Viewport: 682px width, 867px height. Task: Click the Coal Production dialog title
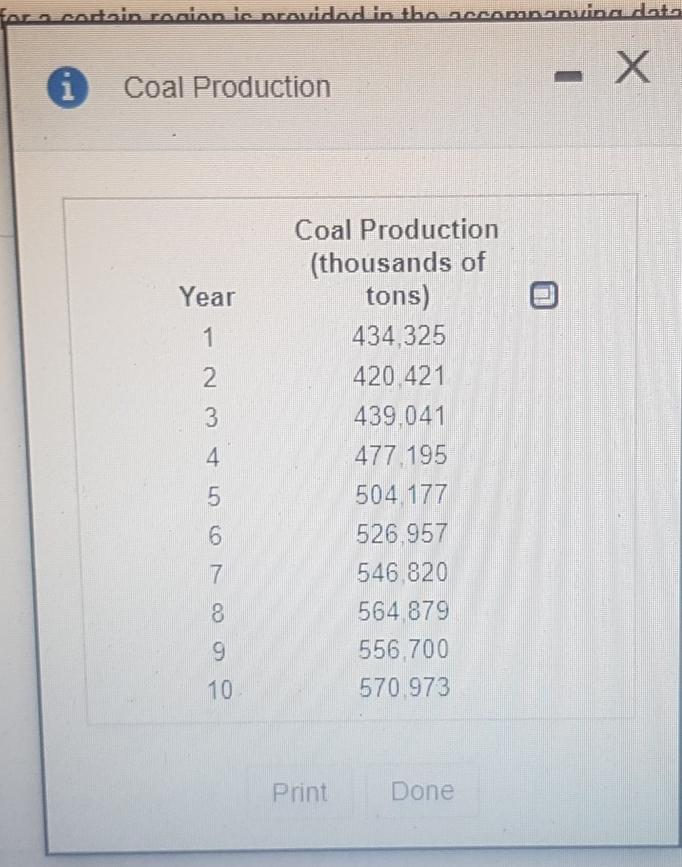pyautogui.click(x=227, y=87)
